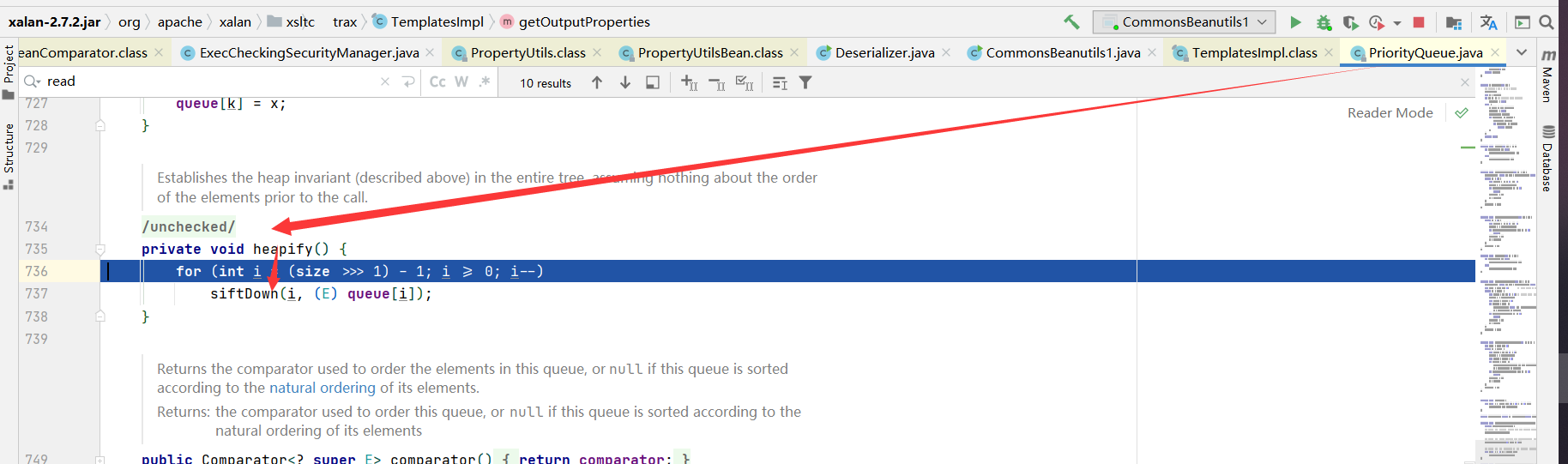Run CommonsBeanutils1 with the green play icon
Image resolution: width=1568 pixels, height=464 pixels.
[x=1295, y=22]
